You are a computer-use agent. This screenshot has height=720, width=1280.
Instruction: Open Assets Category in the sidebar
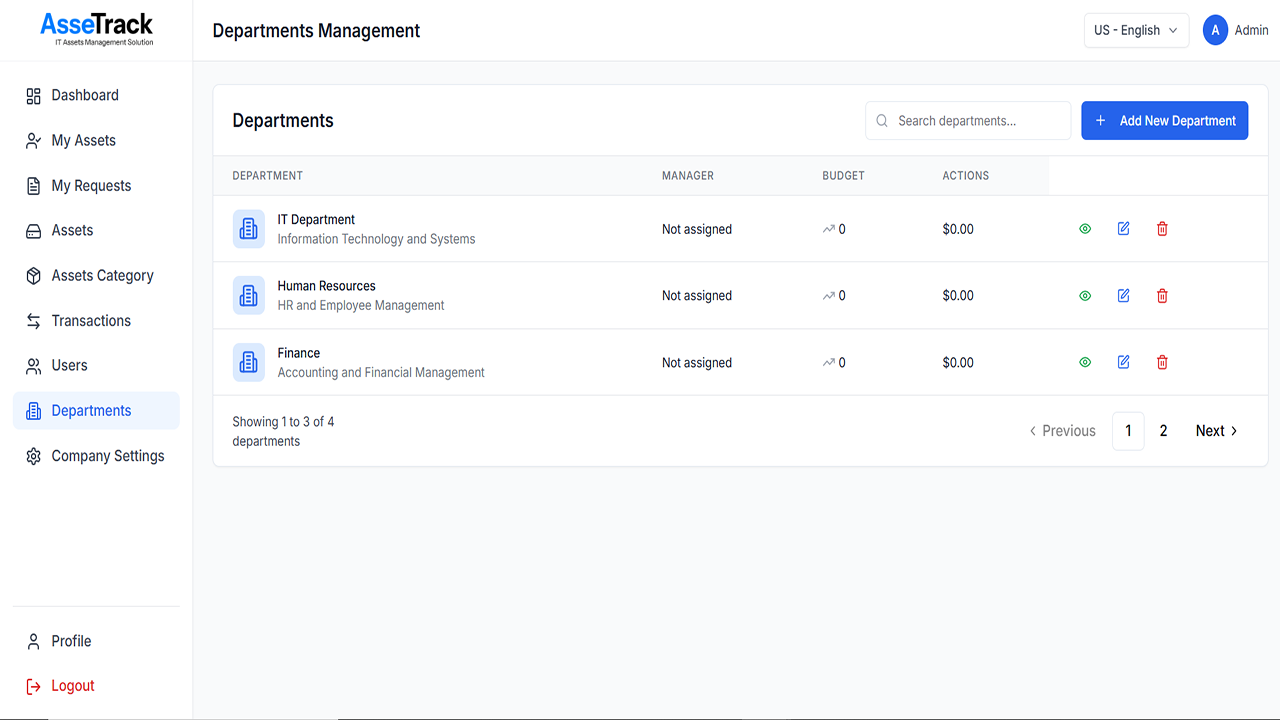tap(102, 275)
